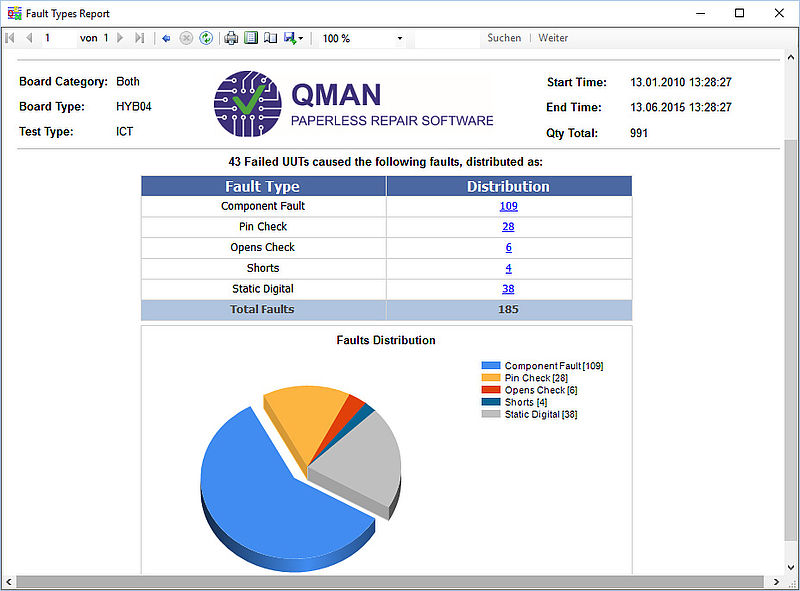800x591 pixels.
Task: Click the total value 185
Action: pyautogui.click(x=508, y=309)
